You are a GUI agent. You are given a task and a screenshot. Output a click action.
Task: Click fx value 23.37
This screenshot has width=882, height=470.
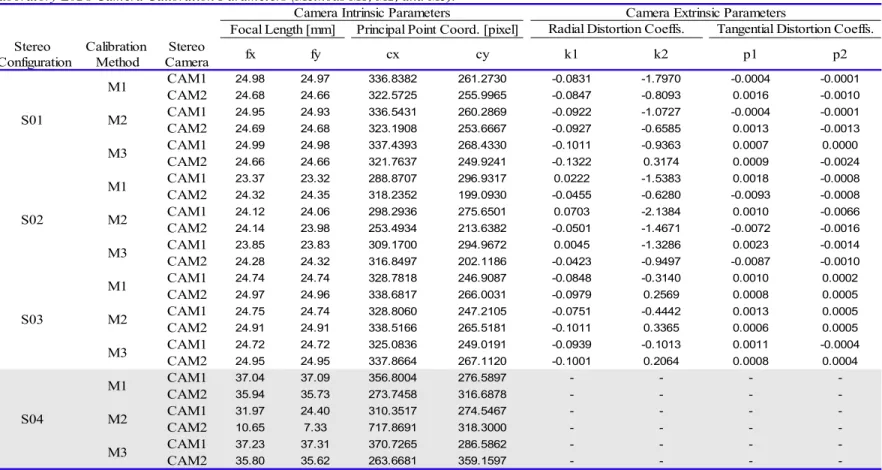[250, 178]
